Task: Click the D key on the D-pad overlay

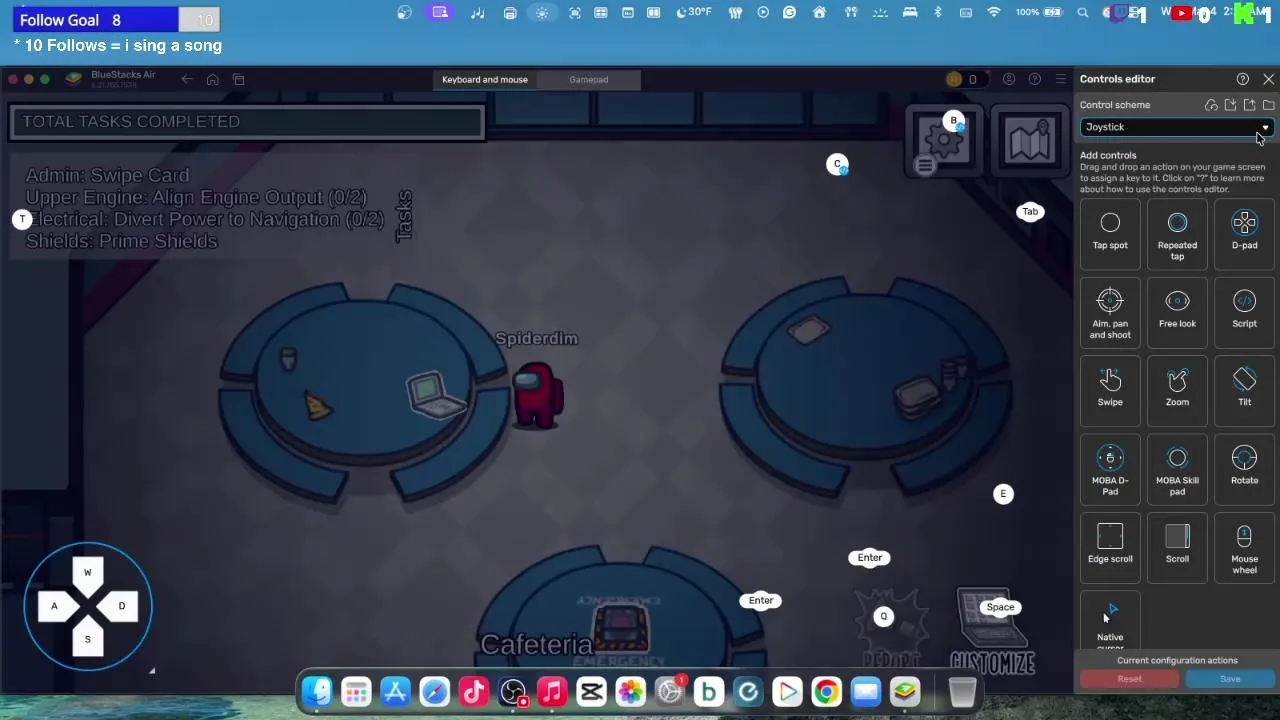Action: tap(121, 606)
